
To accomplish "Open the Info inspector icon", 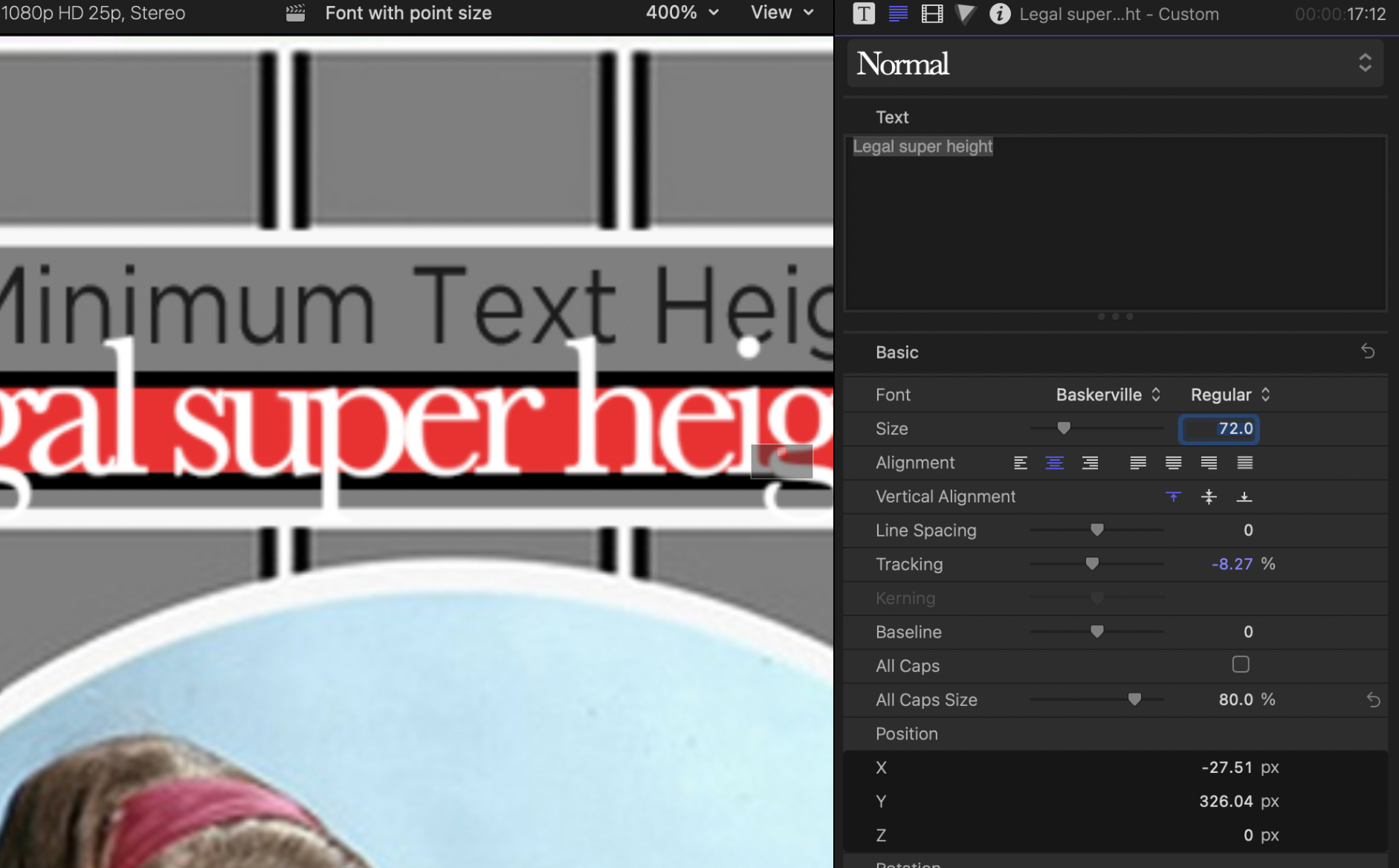I will 1000,13.
